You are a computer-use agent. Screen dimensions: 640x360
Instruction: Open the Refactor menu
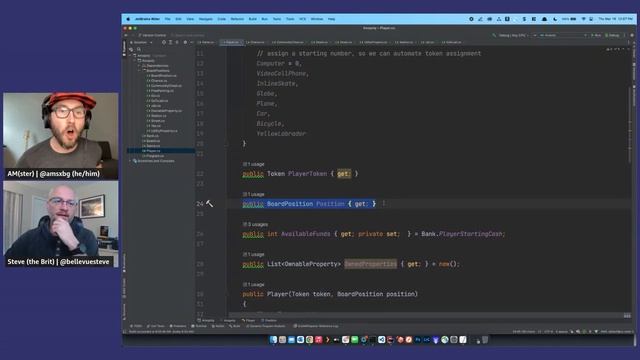click(x=237, y=19)
